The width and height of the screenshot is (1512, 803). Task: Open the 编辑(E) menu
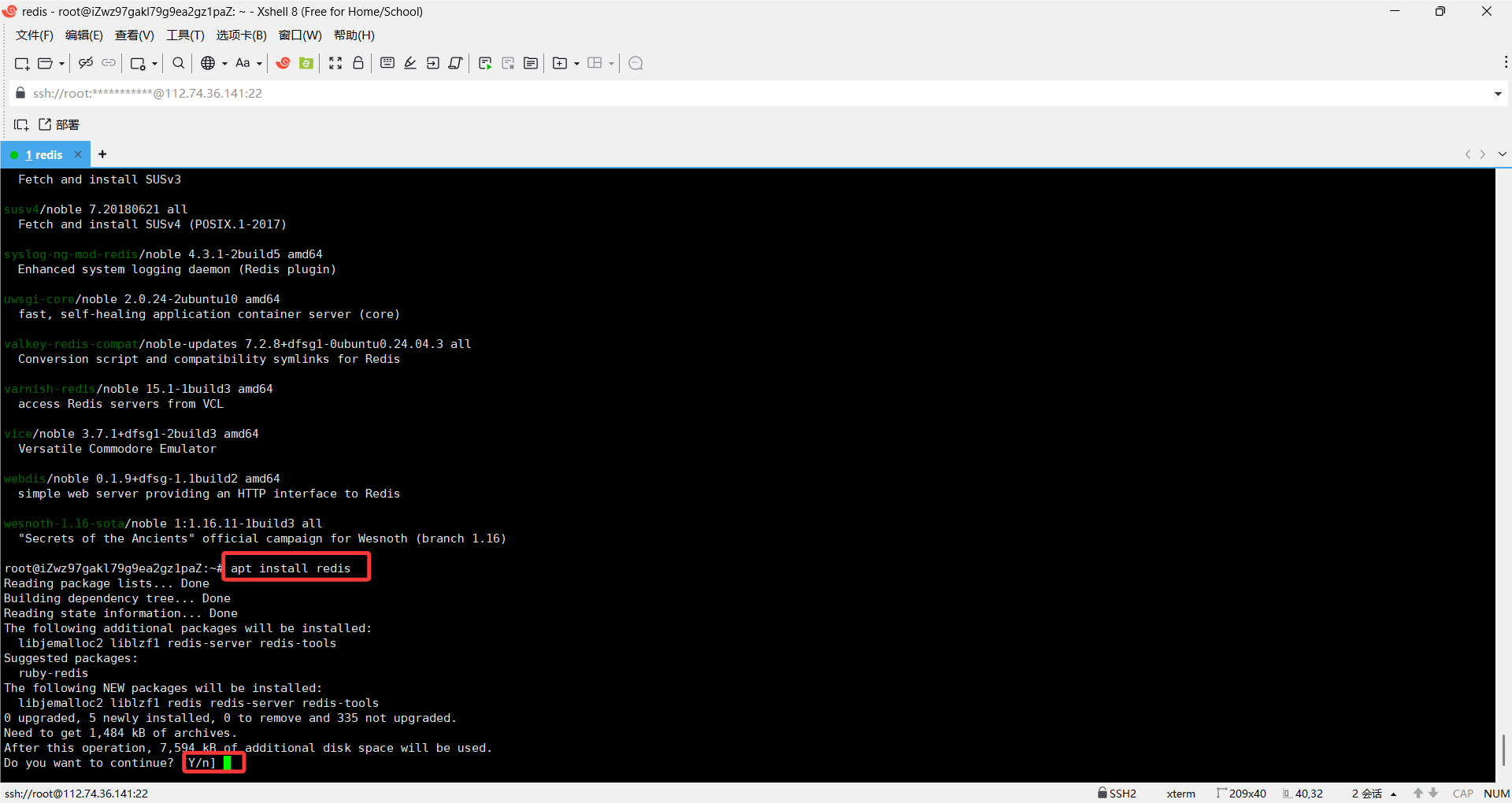pos(84,35)
